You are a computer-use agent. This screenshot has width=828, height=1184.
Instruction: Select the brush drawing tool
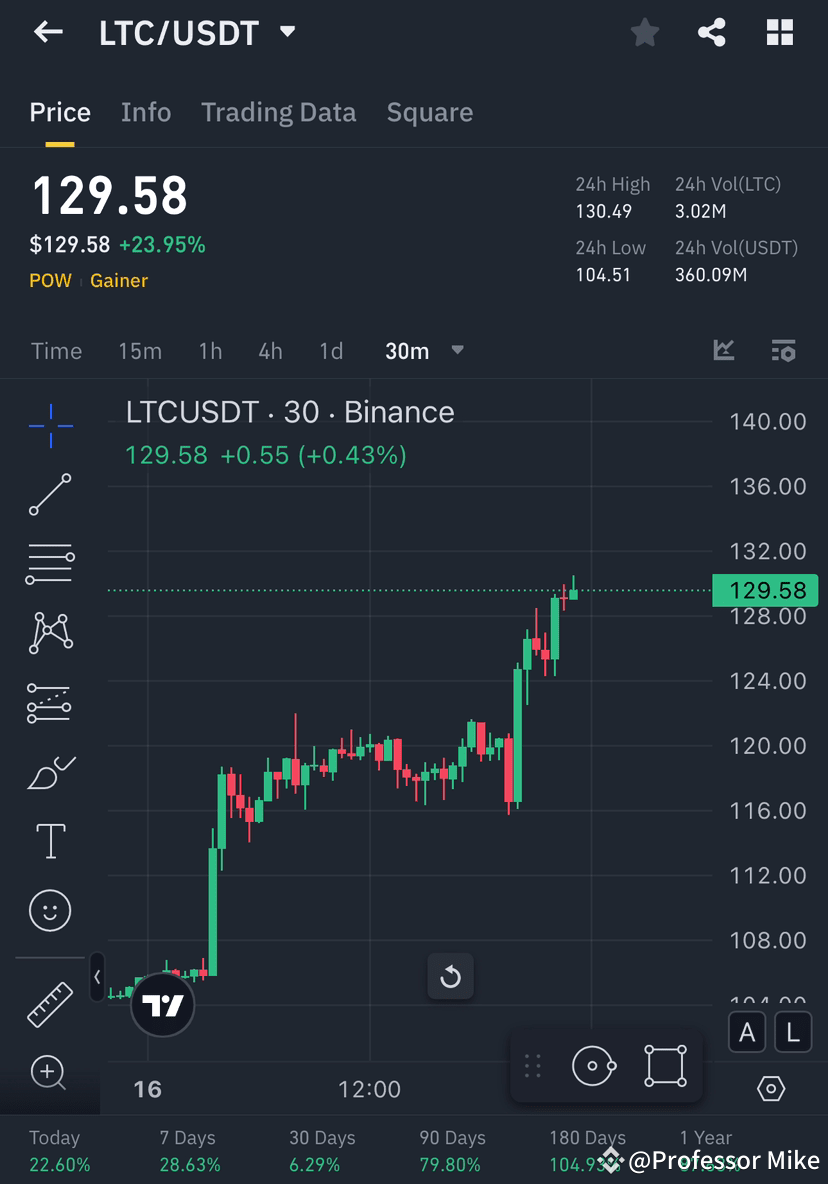click(x=50, y=772)
